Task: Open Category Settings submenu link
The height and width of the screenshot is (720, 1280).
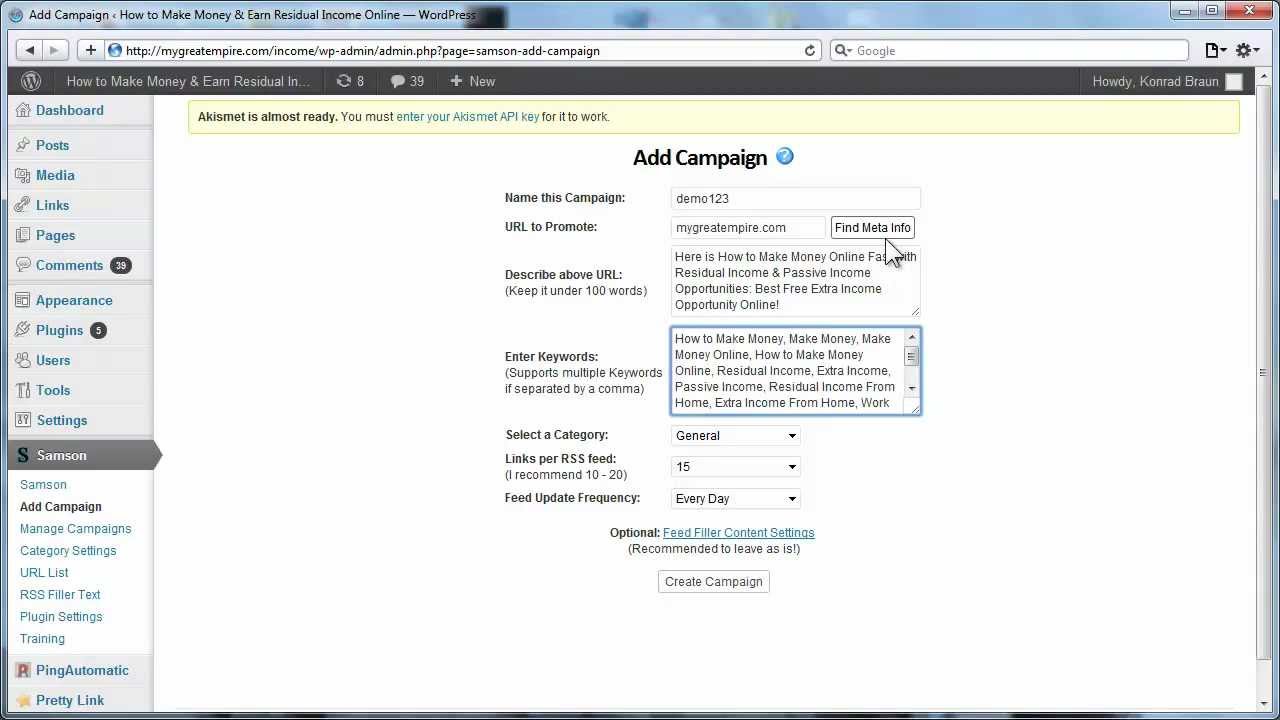Action: 68,550
